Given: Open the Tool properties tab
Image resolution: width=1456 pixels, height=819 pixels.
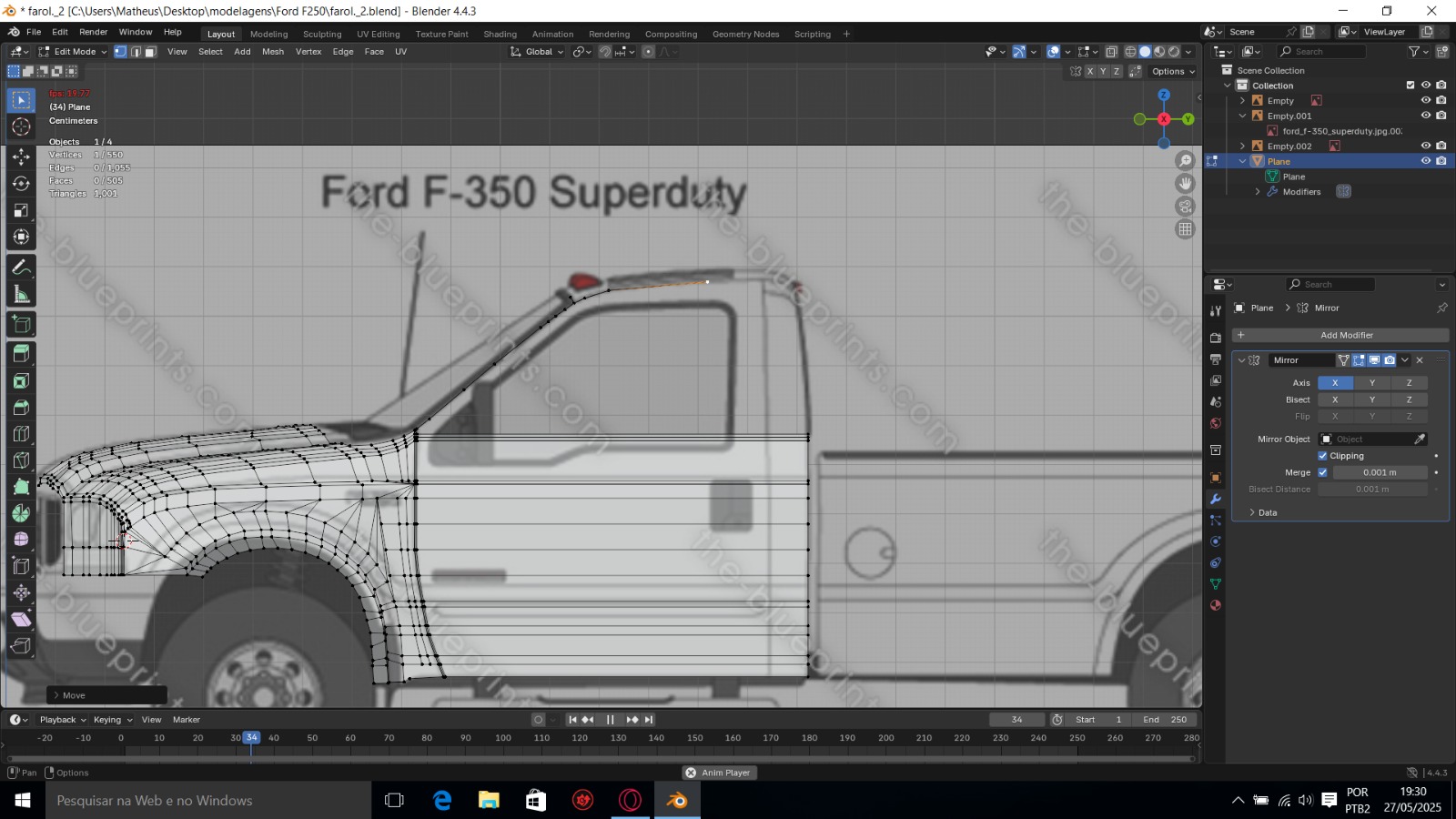Looking at the screenshot, I should (1216, 311).
